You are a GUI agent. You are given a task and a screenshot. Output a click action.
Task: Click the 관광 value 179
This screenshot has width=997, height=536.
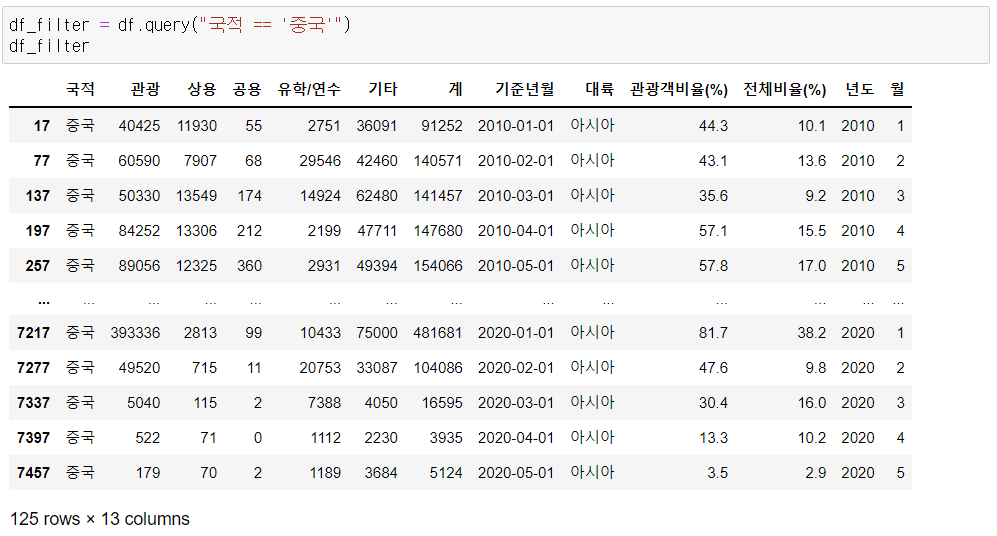148,472
